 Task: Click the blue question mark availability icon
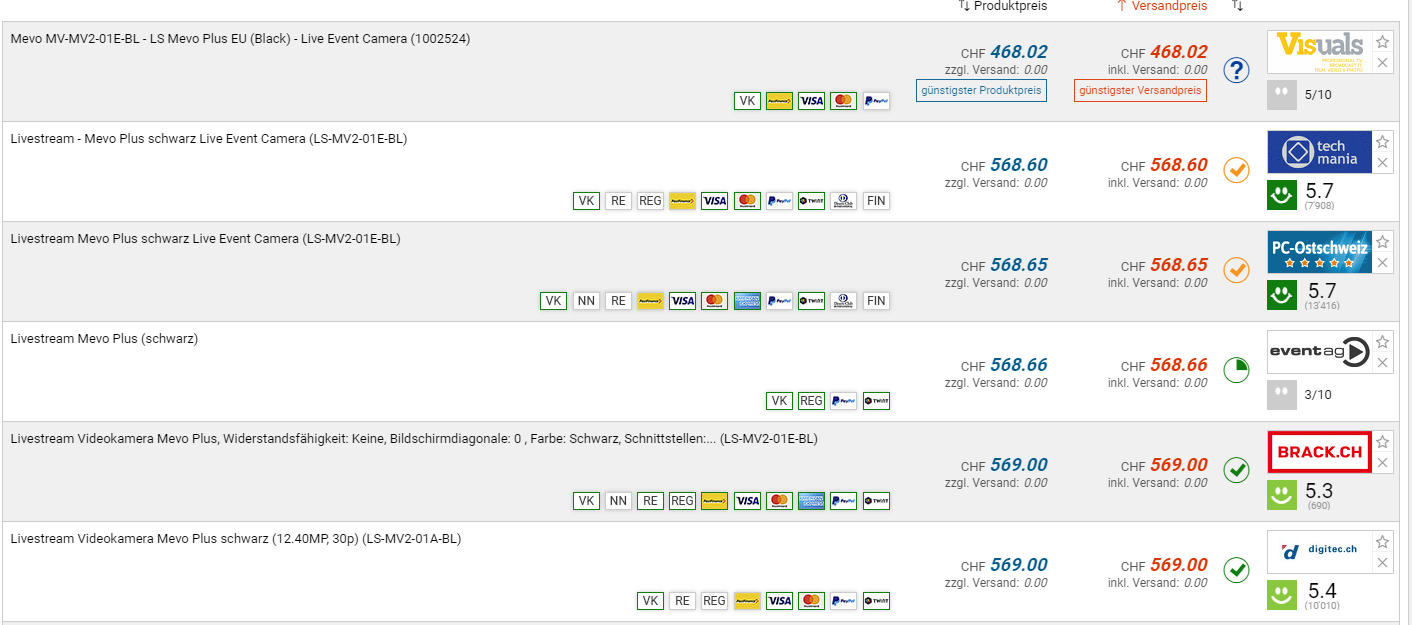pos(1237,70)
